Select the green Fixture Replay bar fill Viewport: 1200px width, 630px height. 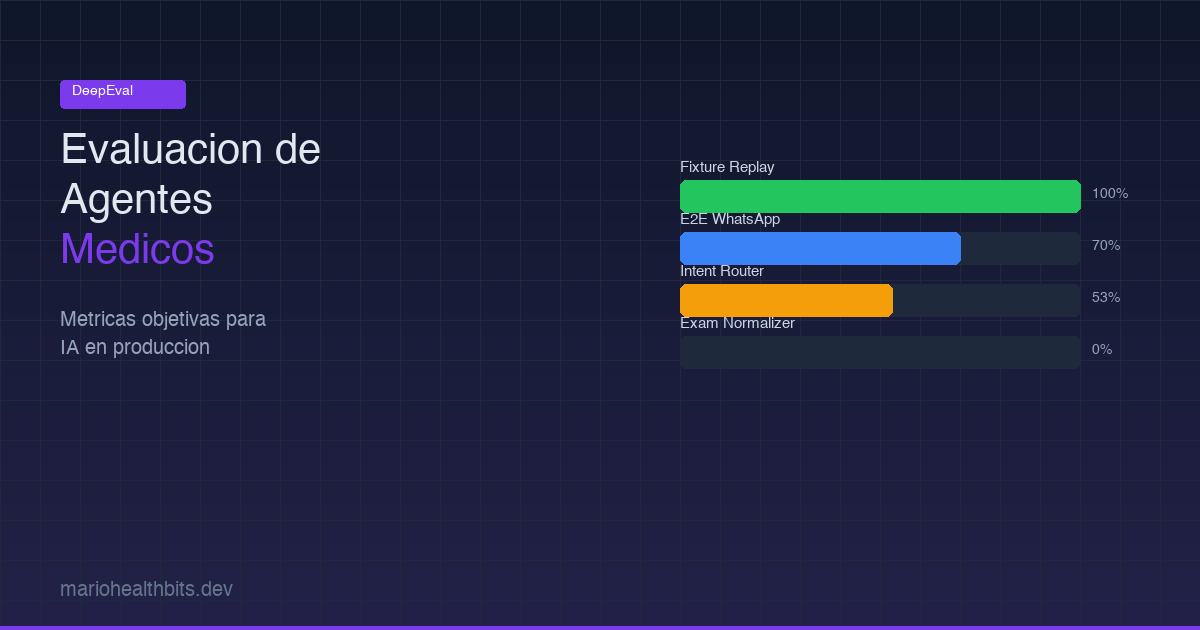pyautogui.click(x=880, y=196)
